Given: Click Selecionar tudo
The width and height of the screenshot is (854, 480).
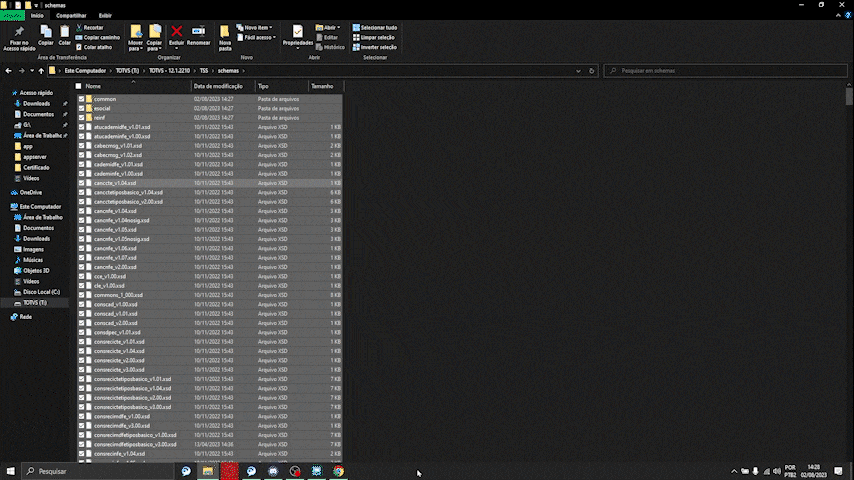Looking at the screenshot, I should click(x=375, y=28).
